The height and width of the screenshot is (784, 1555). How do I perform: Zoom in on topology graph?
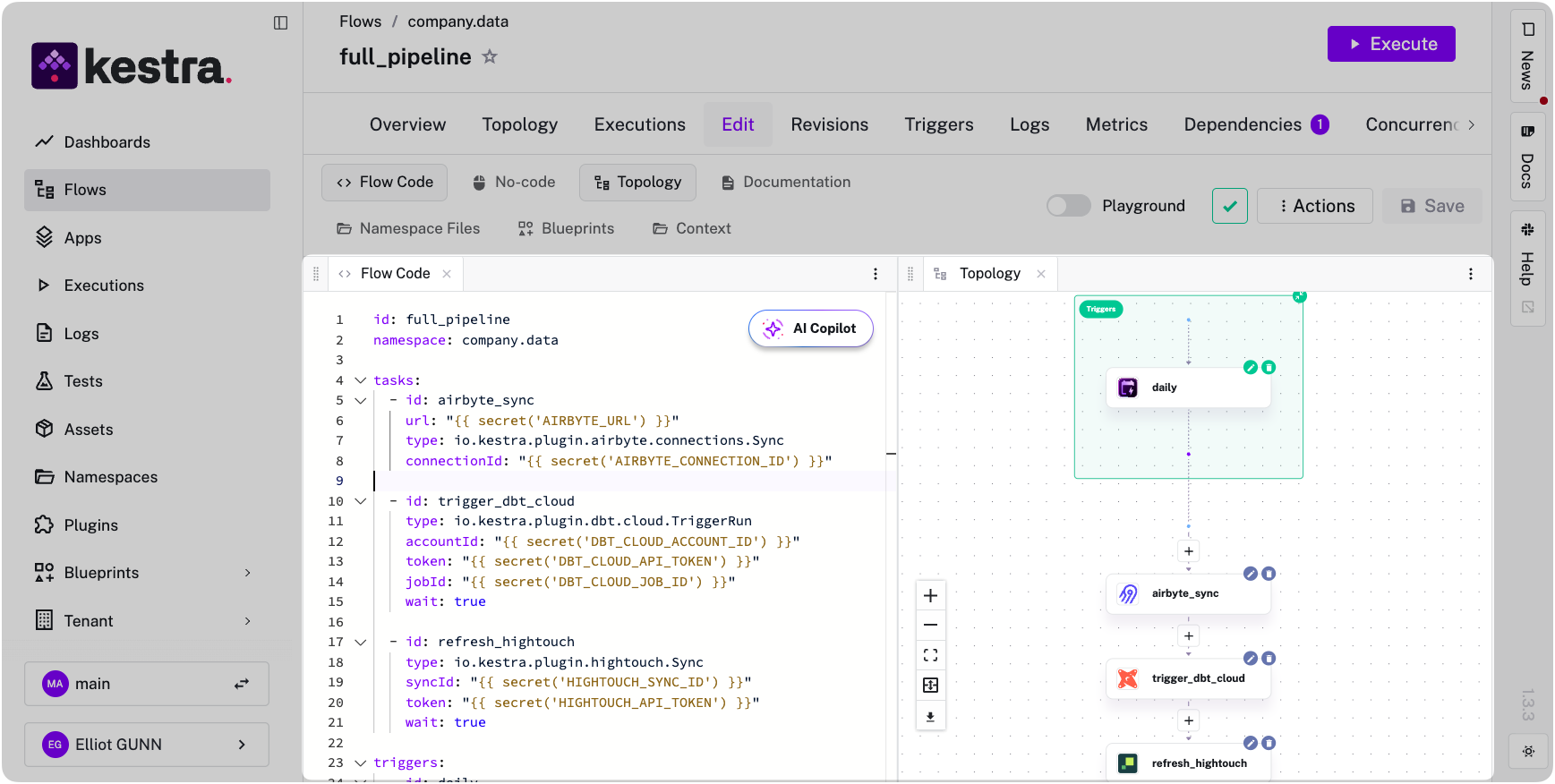931,596
